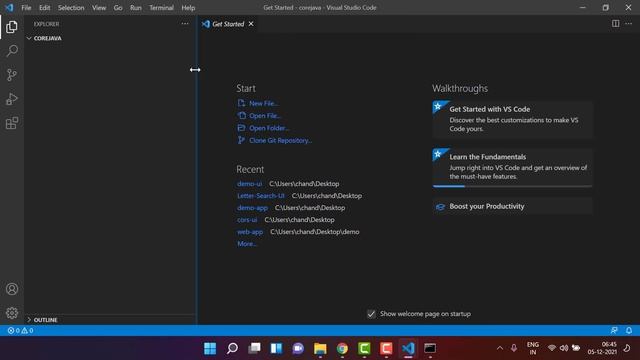Open Boost your Productivity walkthrough
This screenshot has height=360, width=640.
click(512, 206)
